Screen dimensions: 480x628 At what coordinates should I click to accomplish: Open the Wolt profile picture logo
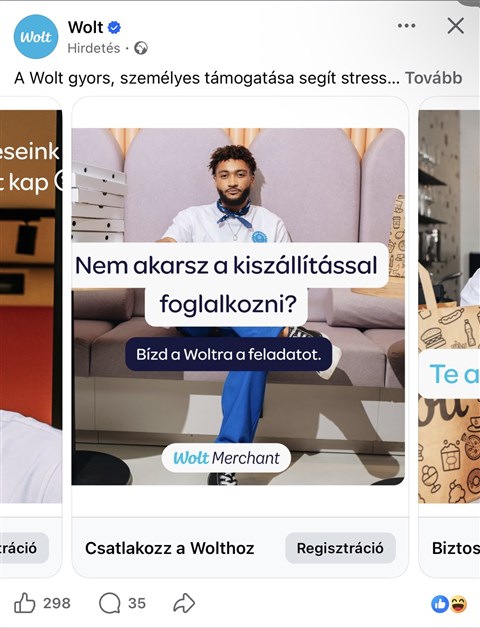[36, 37]
